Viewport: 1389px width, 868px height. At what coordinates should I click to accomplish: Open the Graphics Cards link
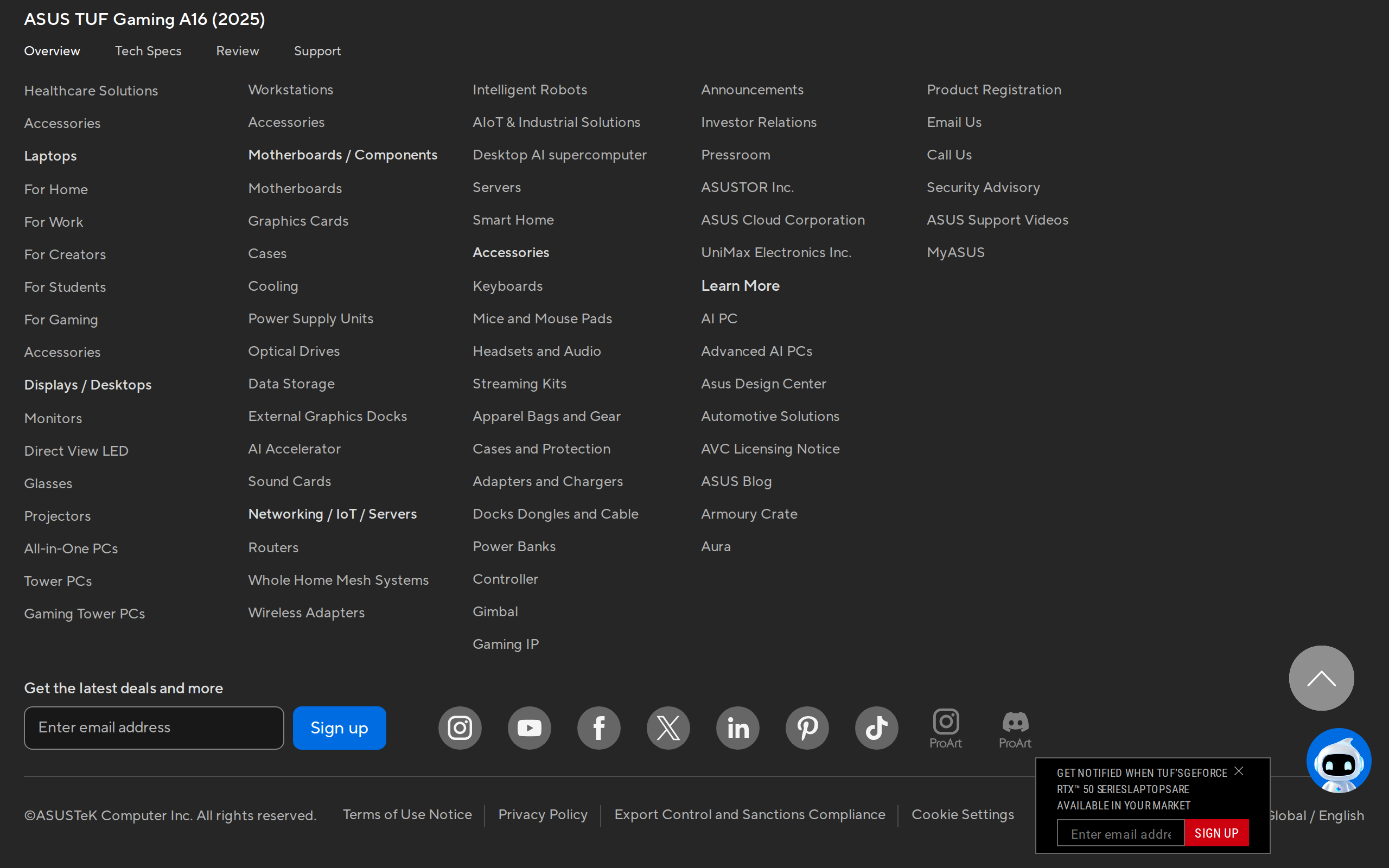click(x=298, y=221)
